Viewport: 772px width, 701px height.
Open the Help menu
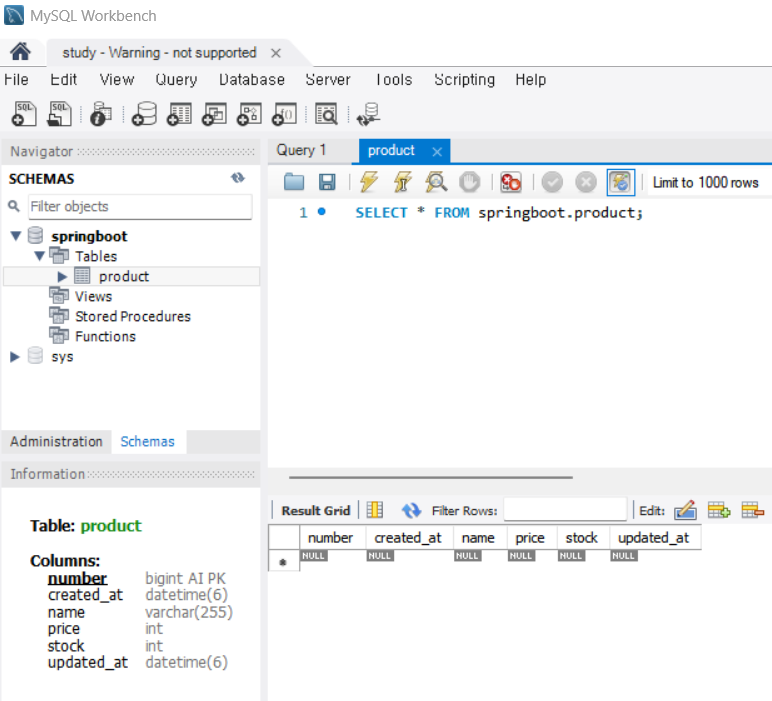coord(531,79)
